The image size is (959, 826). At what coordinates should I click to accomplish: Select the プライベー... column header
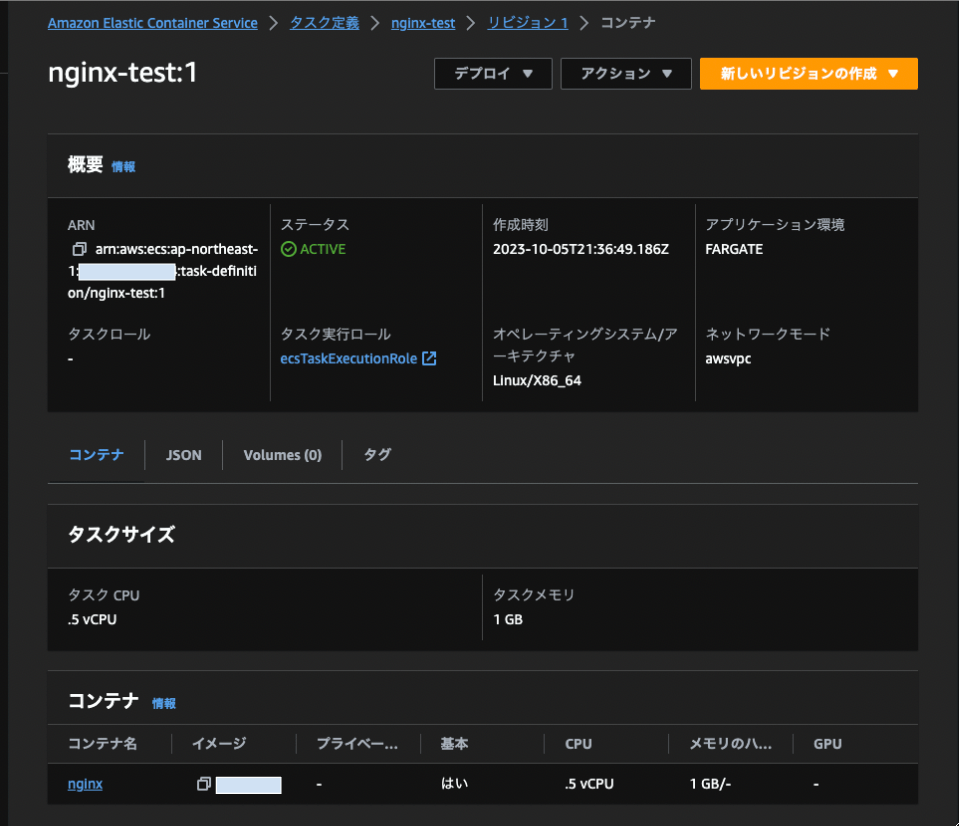[x=357, y=743]
